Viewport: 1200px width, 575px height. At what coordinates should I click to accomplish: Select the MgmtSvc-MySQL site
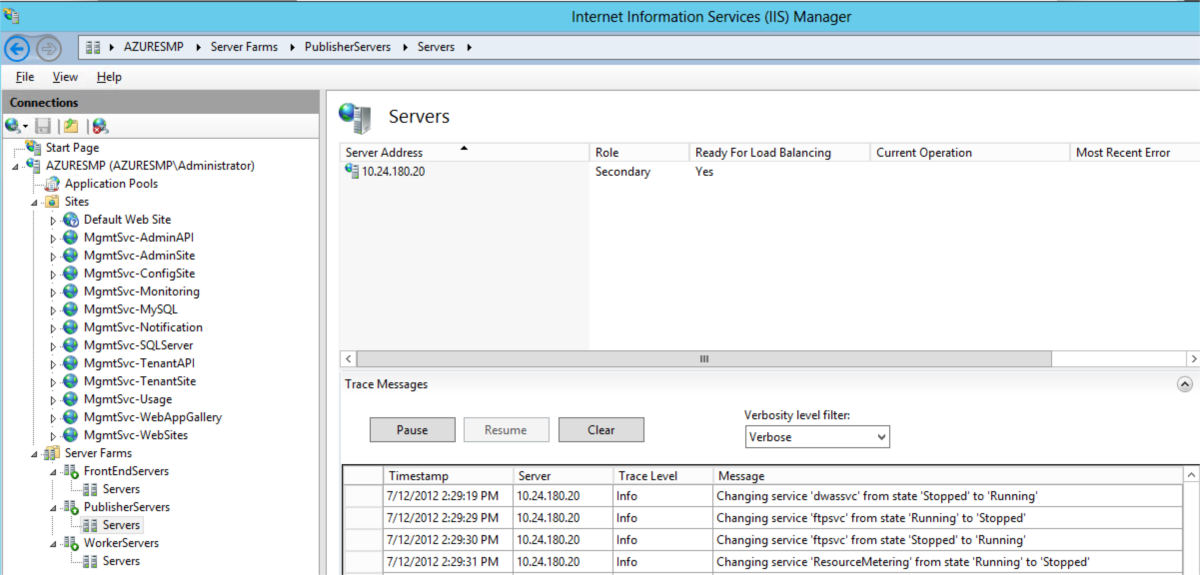tap(130, 309)
